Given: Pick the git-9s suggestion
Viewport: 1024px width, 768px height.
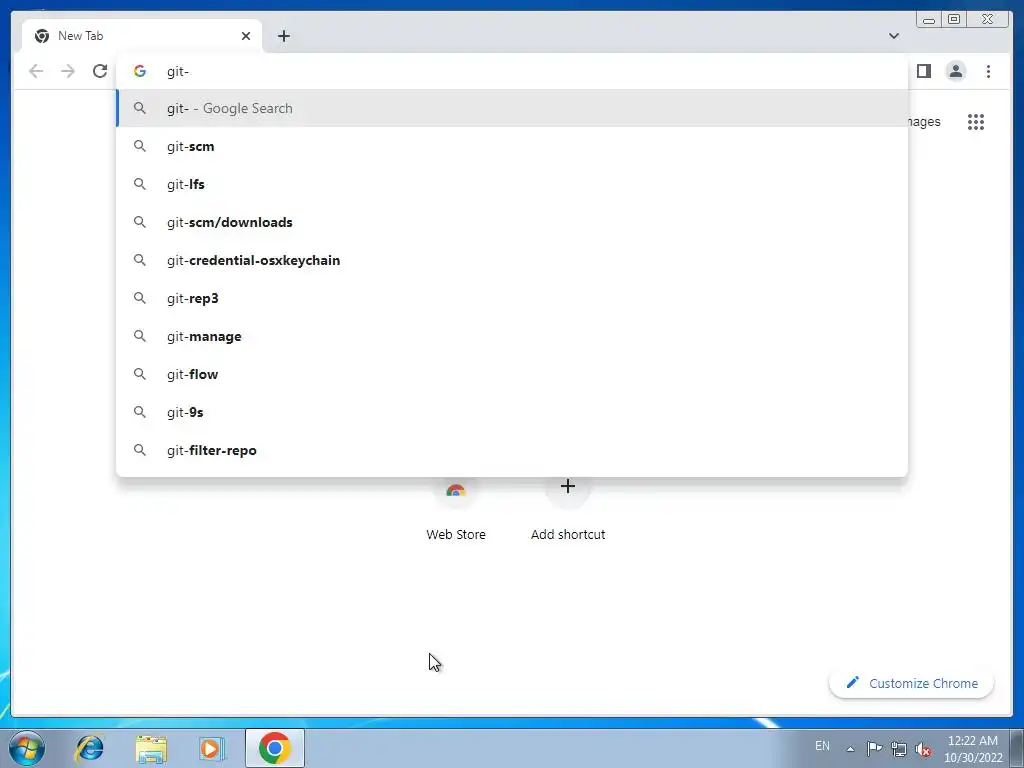Looking at the screenshot, I should click(512, 412).
